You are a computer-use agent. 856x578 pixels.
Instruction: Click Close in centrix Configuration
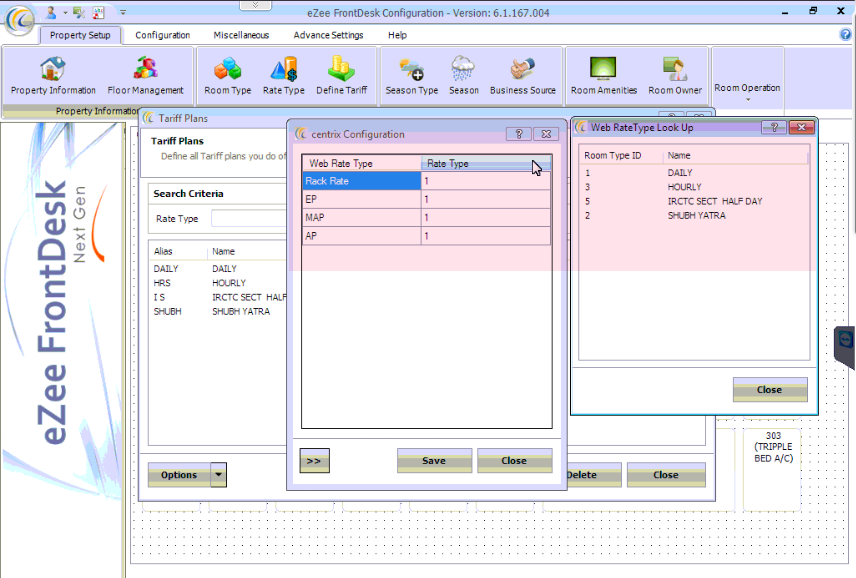click(514, 461)
